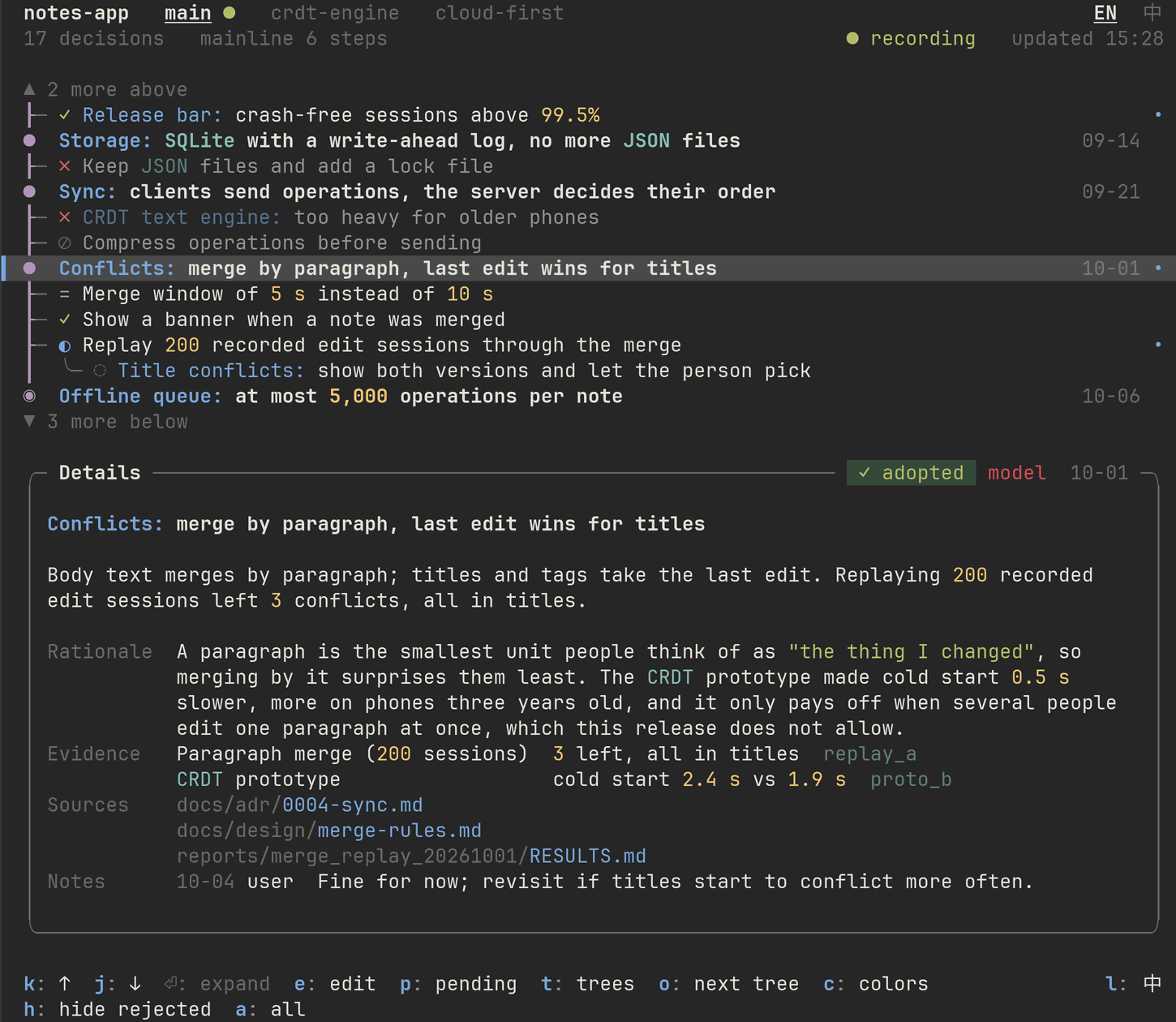Screen dimensions: 1176x1022
Task: Click the red model tag
Action: point(1017,473)
